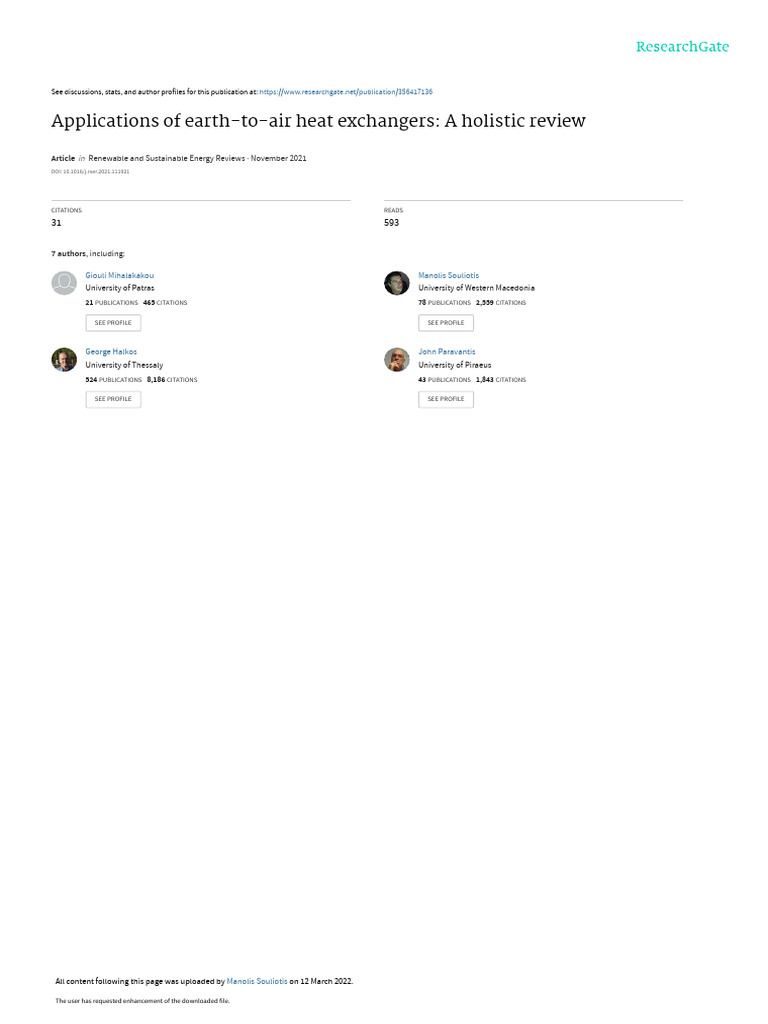
Task: Click See Profile under University of Piraeus
Action: [446, 399]
